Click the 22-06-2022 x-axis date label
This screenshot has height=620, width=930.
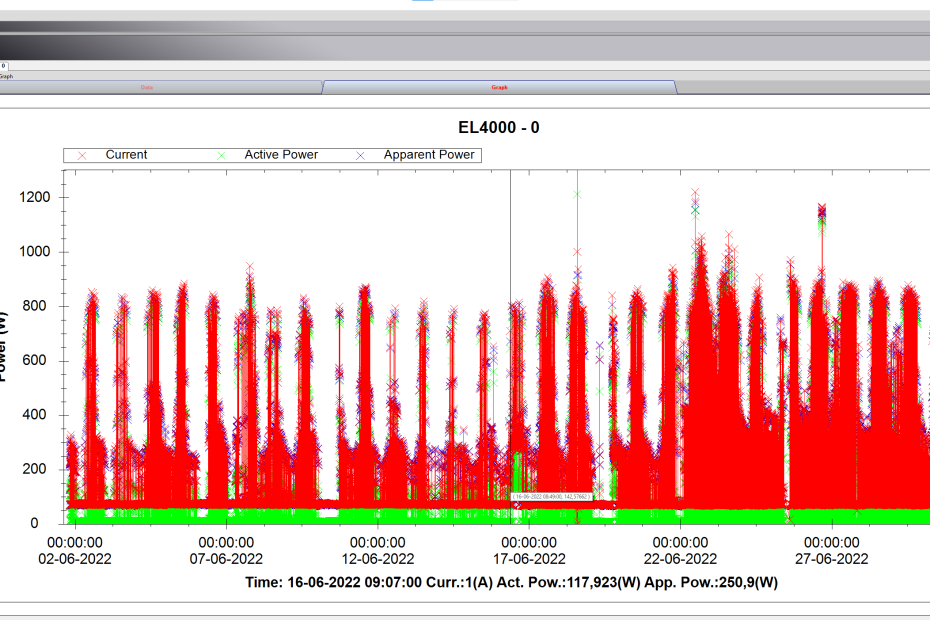coord(680,559)
